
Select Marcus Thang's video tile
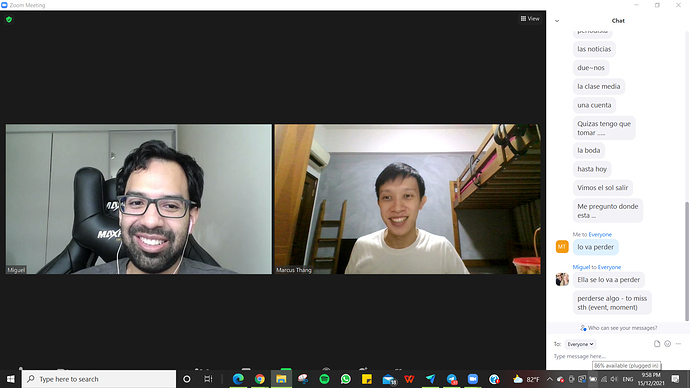coord(407,199)
